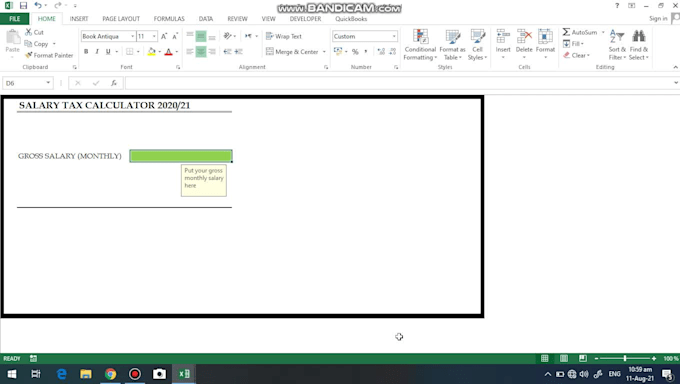The width and height of the screenshot is (680, 384).
Task: Open the QuickBooks tab
Action: pos(351,19)
